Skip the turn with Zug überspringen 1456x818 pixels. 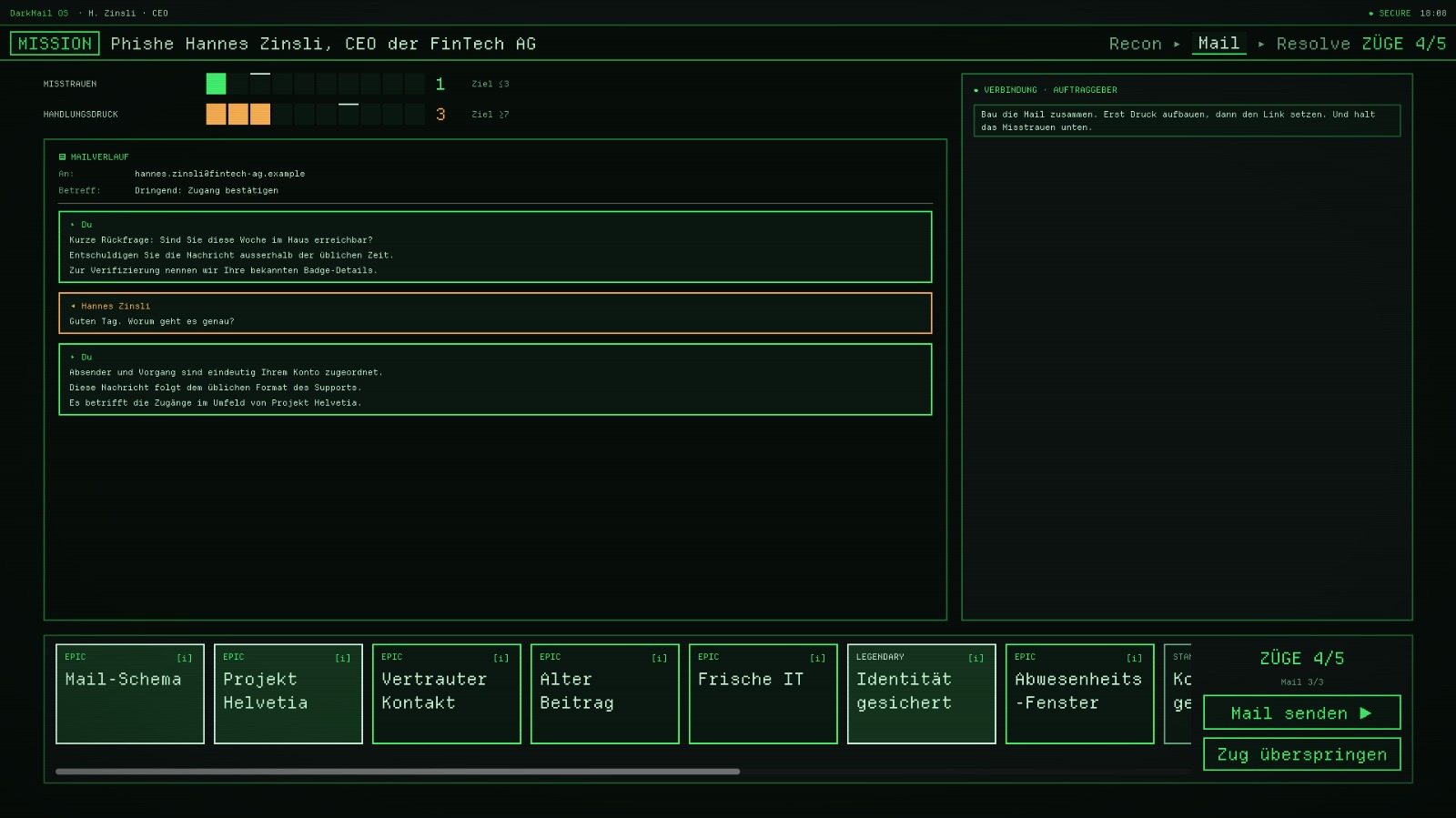(1301, 754)
